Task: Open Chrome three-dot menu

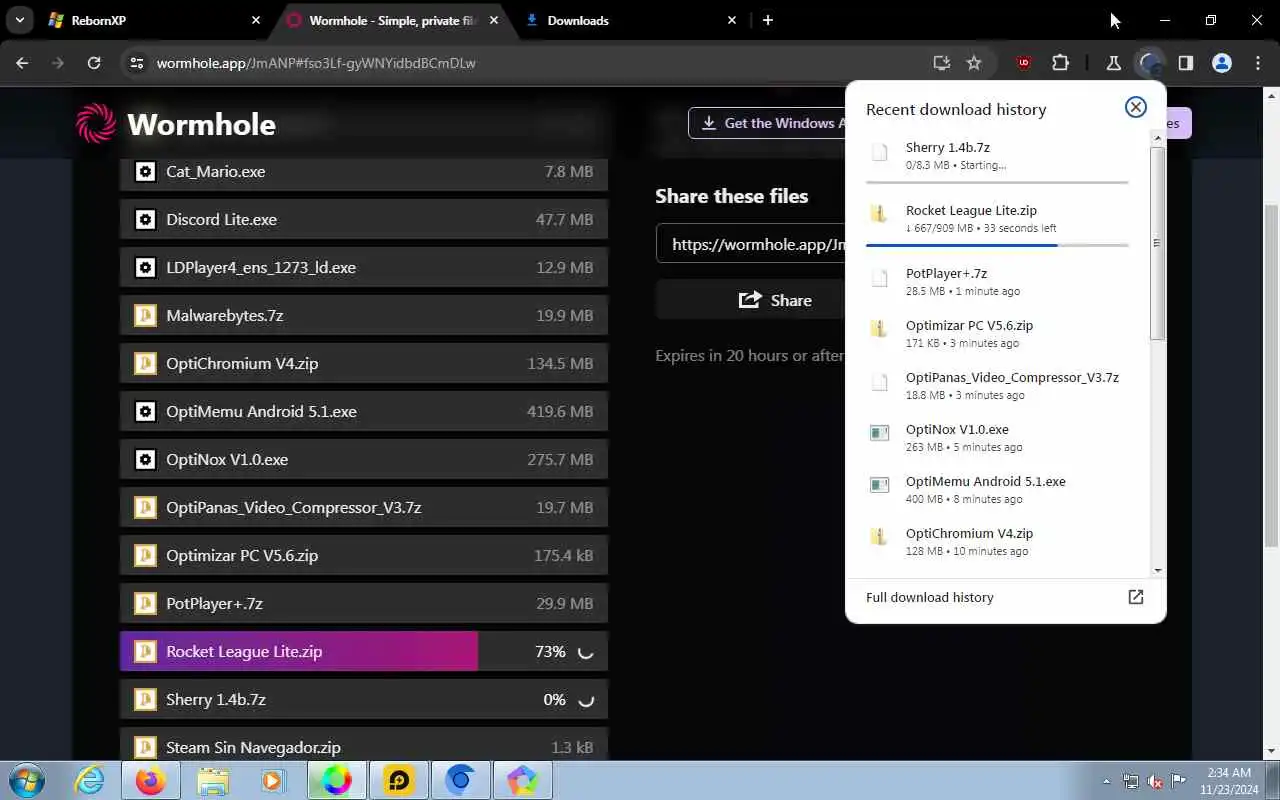Action: click(1258, 63)
